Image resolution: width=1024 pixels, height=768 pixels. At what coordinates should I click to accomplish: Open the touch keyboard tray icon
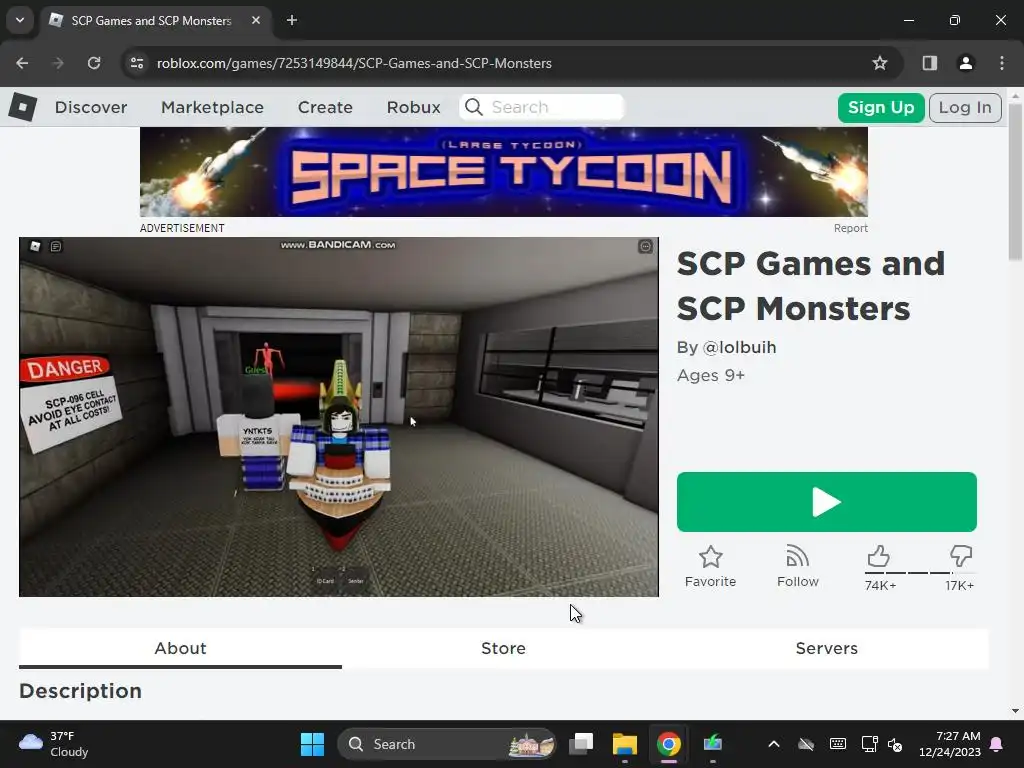click(838, 744)
